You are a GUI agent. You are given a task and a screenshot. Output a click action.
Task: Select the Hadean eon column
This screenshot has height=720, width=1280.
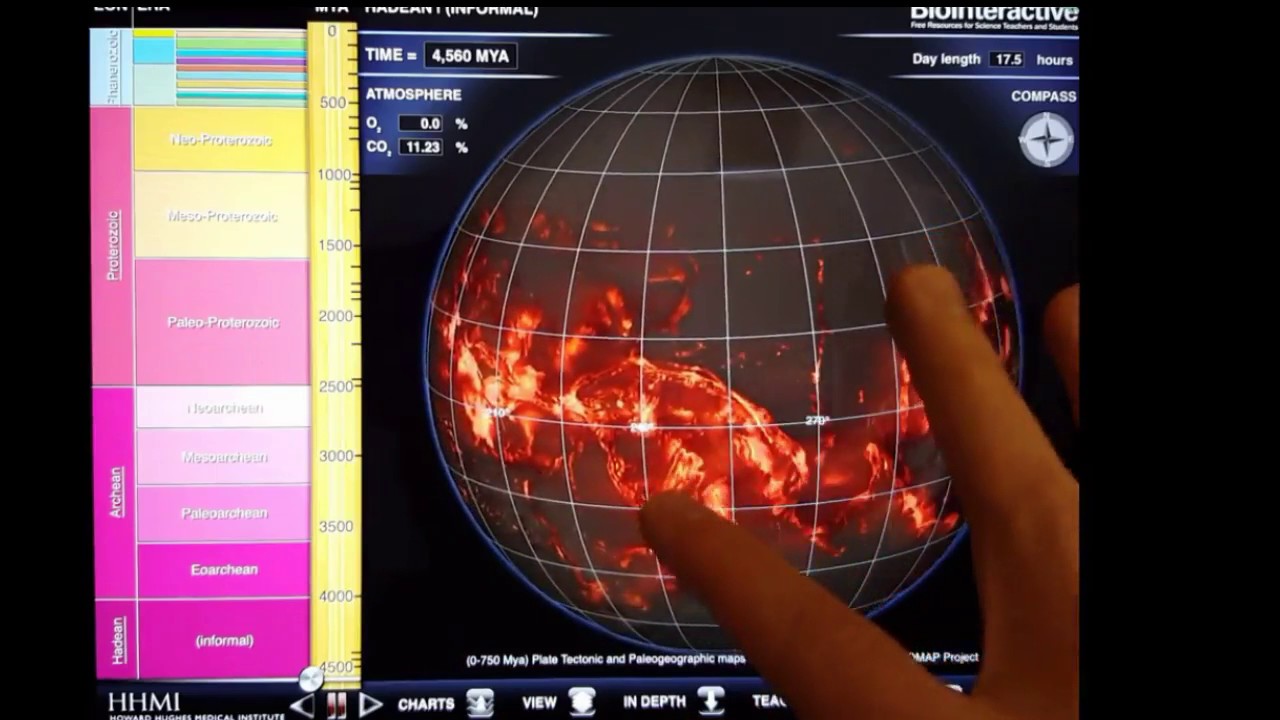click(x=117, y=640)
